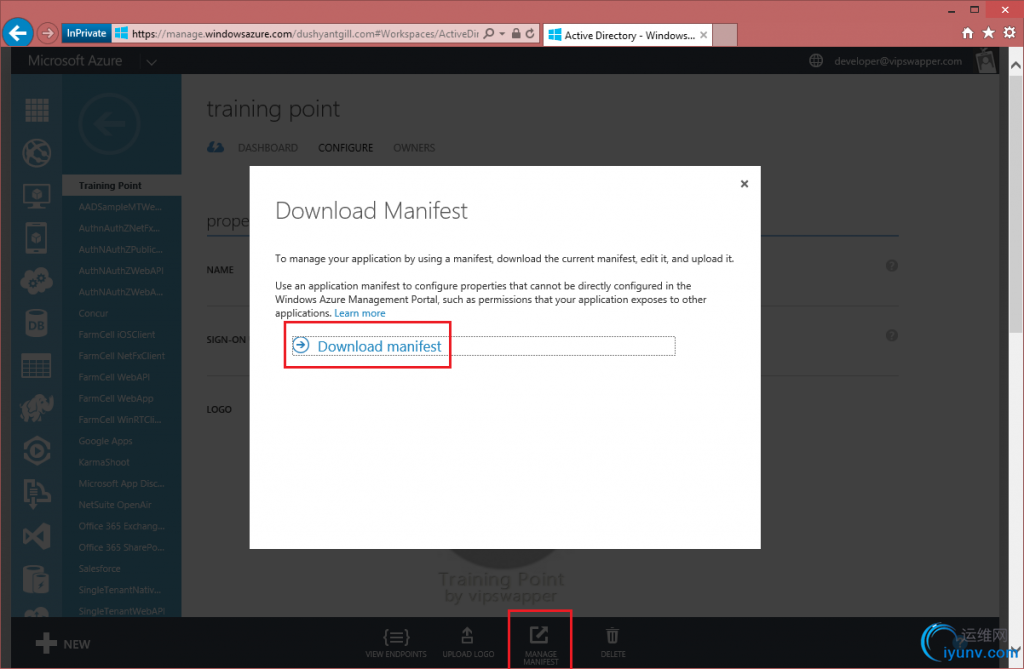This screenshot has width=1024, height=669.
Task: Close the Download Manifest dialog
Action: point(744,184)
